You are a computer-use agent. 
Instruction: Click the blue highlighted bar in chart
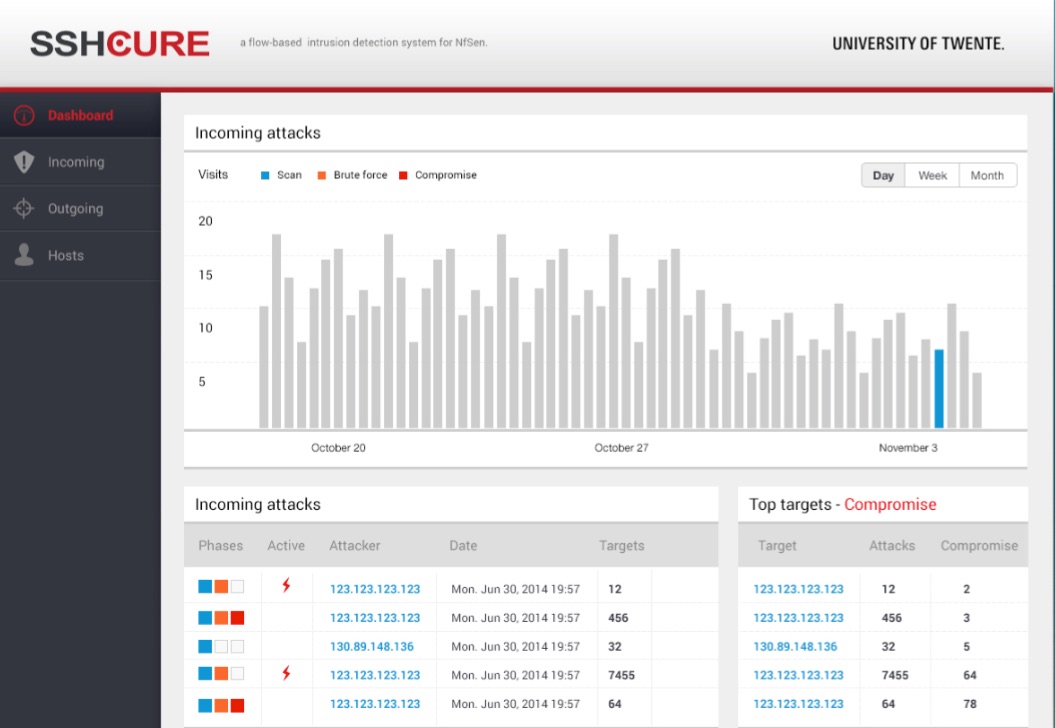(x=939, y=389)
